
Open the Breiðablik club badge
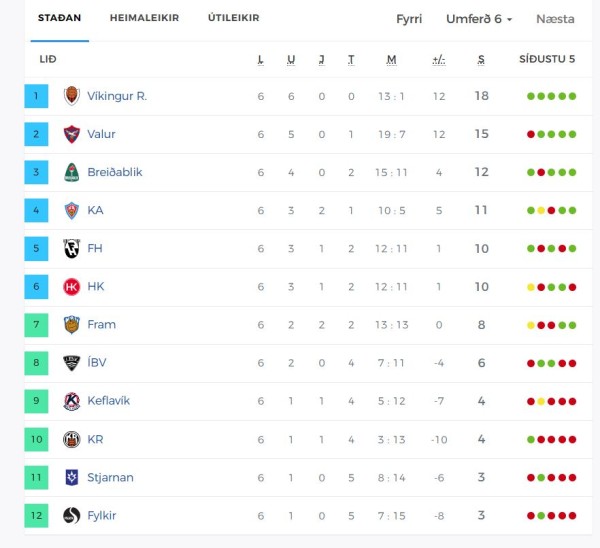(72, 172)
